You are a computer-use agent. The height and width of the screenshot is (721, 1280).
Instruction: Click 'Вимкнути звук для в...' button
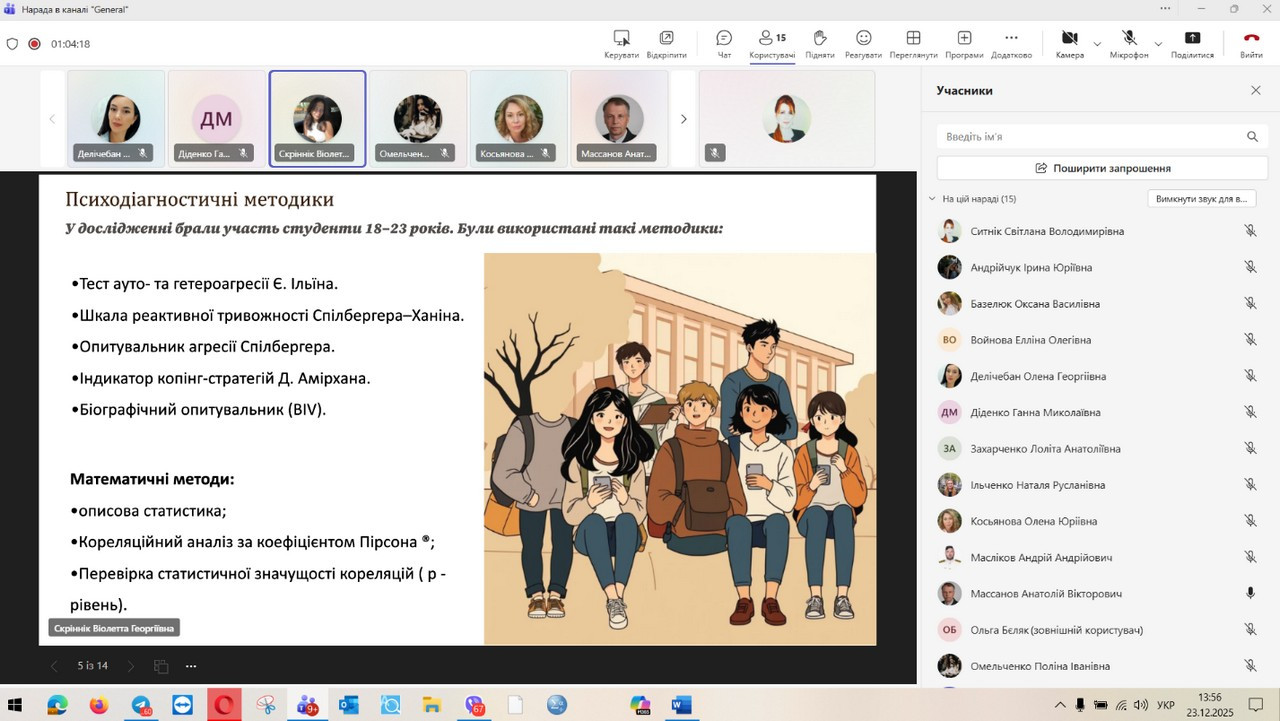point(1201,199)
